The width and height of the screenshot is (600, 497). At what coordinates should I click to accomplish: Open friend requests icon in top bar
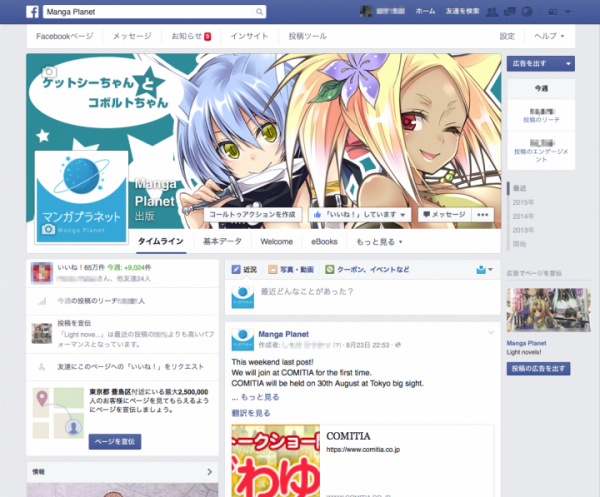[492, 12]
